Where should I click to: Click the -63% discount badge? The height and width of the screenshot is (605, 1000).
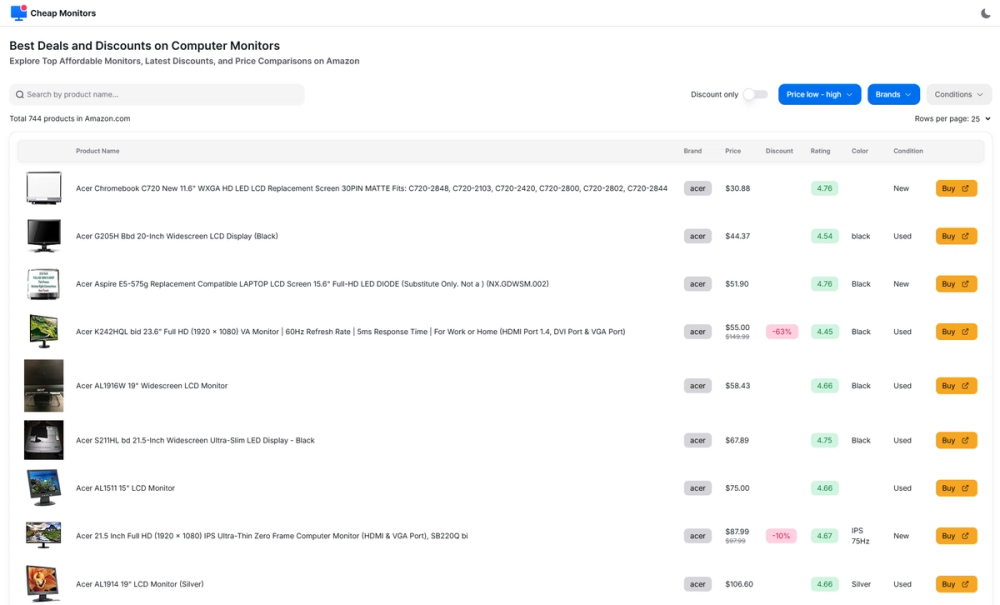(782, 332)
